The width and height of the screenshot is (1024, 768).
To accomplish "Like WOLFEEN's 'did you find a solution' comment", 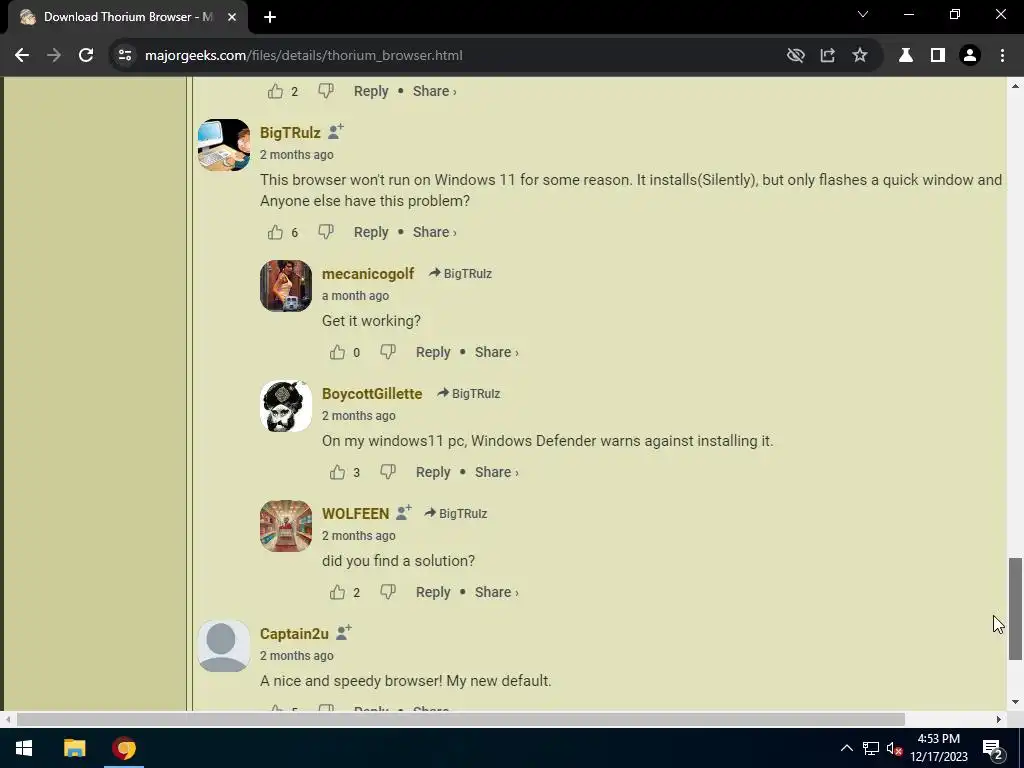I will [x=337, y=592].
